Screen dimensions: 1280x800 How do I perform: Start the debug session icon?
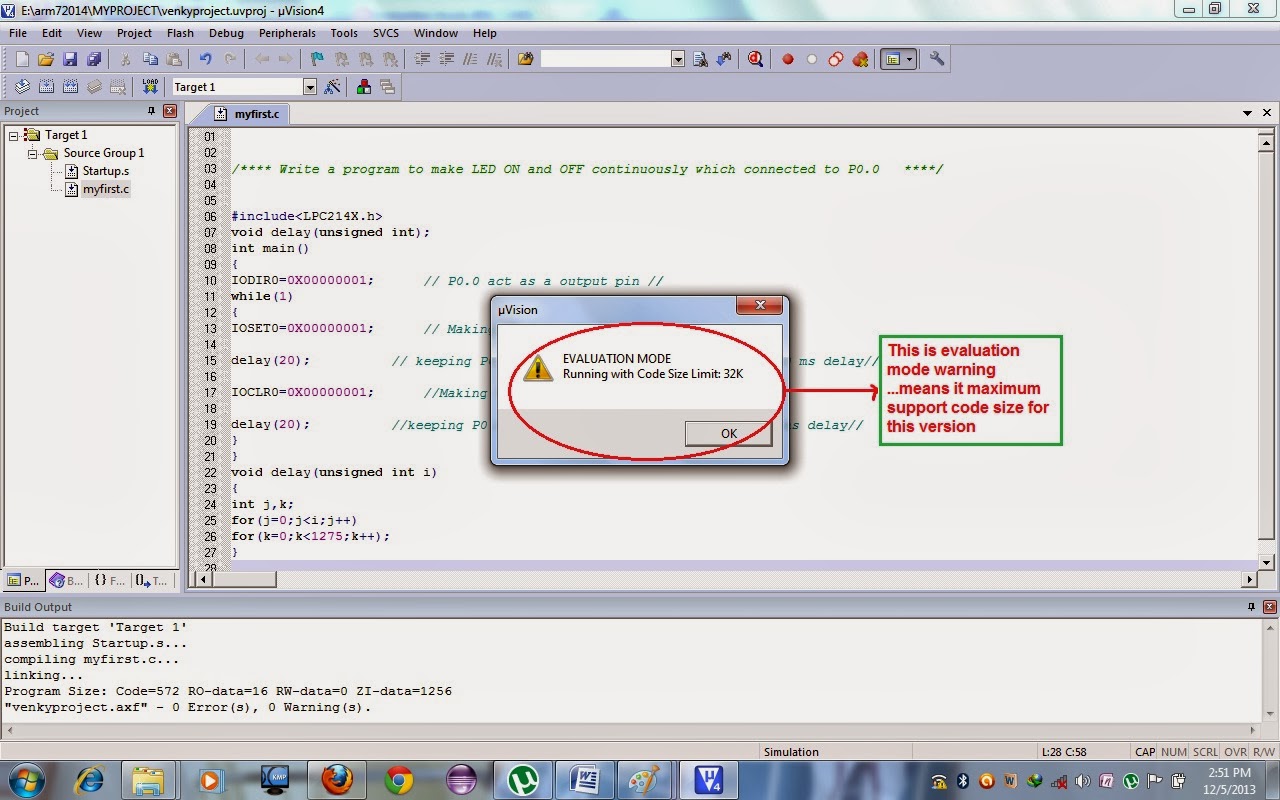point(755,59)
